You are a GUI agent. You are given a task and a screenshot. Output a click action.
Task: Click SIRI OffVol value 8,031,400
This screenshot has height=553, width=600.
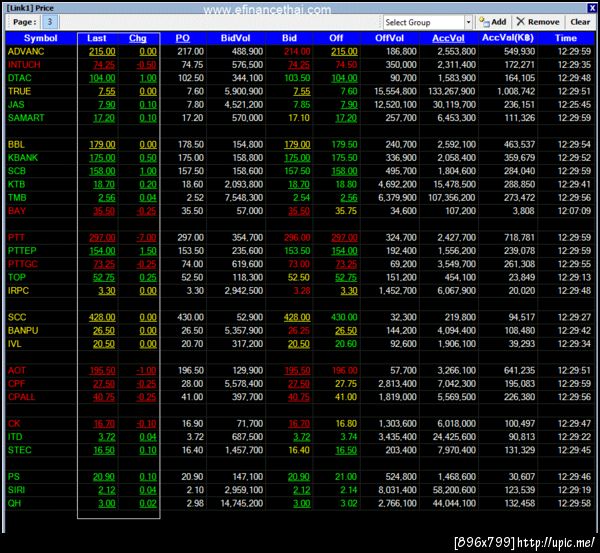click(397, 490)
